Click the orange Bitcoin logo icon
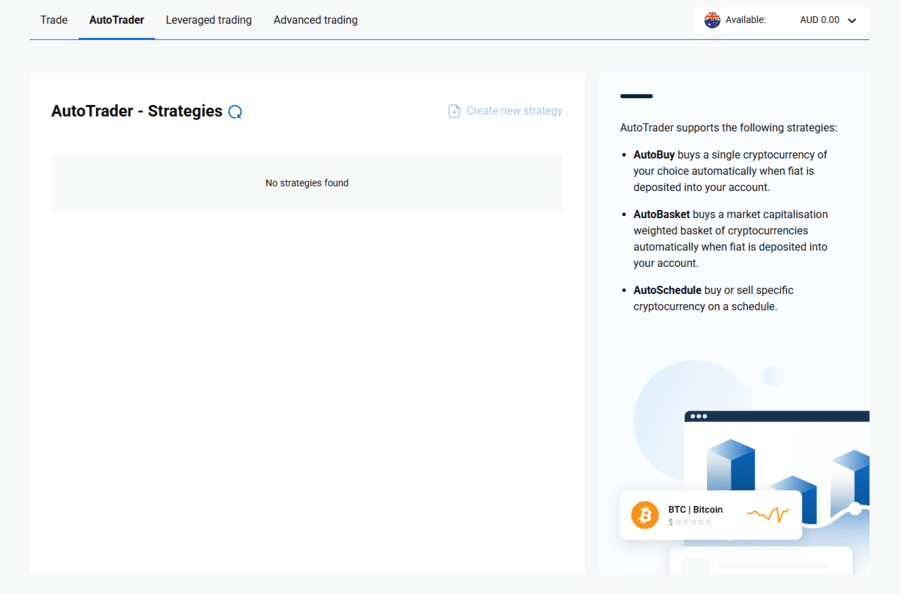The height and width of the screenshot is (594, 900). (x=645, y=515)
